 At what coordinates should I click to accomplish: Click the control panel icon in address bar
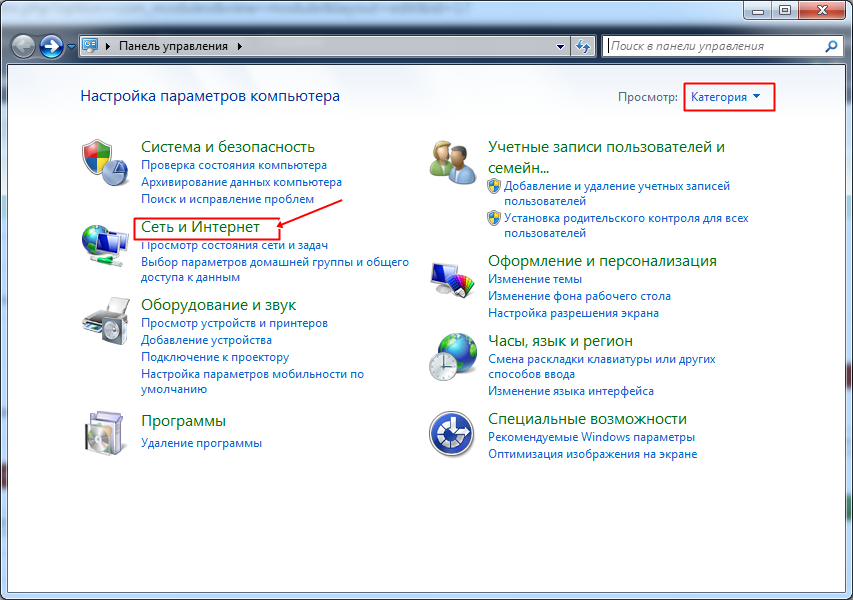coord(90,46)
